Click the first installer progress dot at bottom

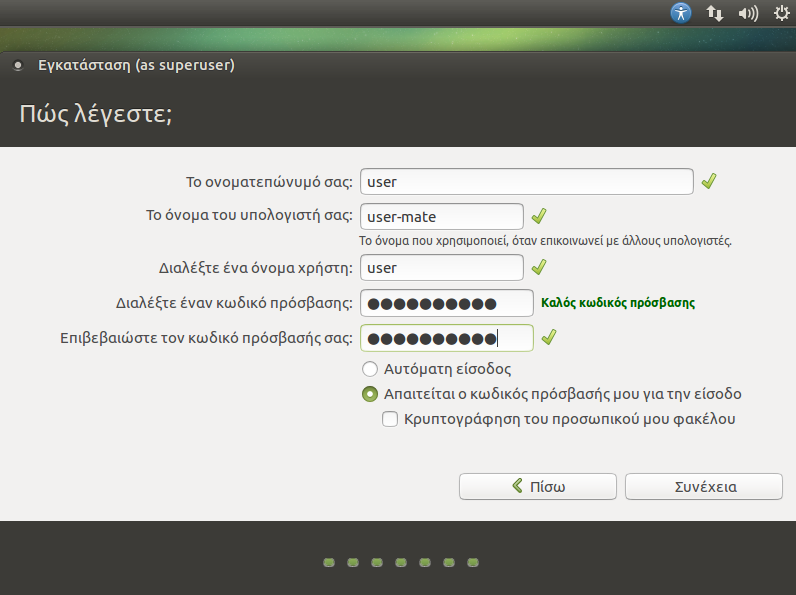[329, 563]
